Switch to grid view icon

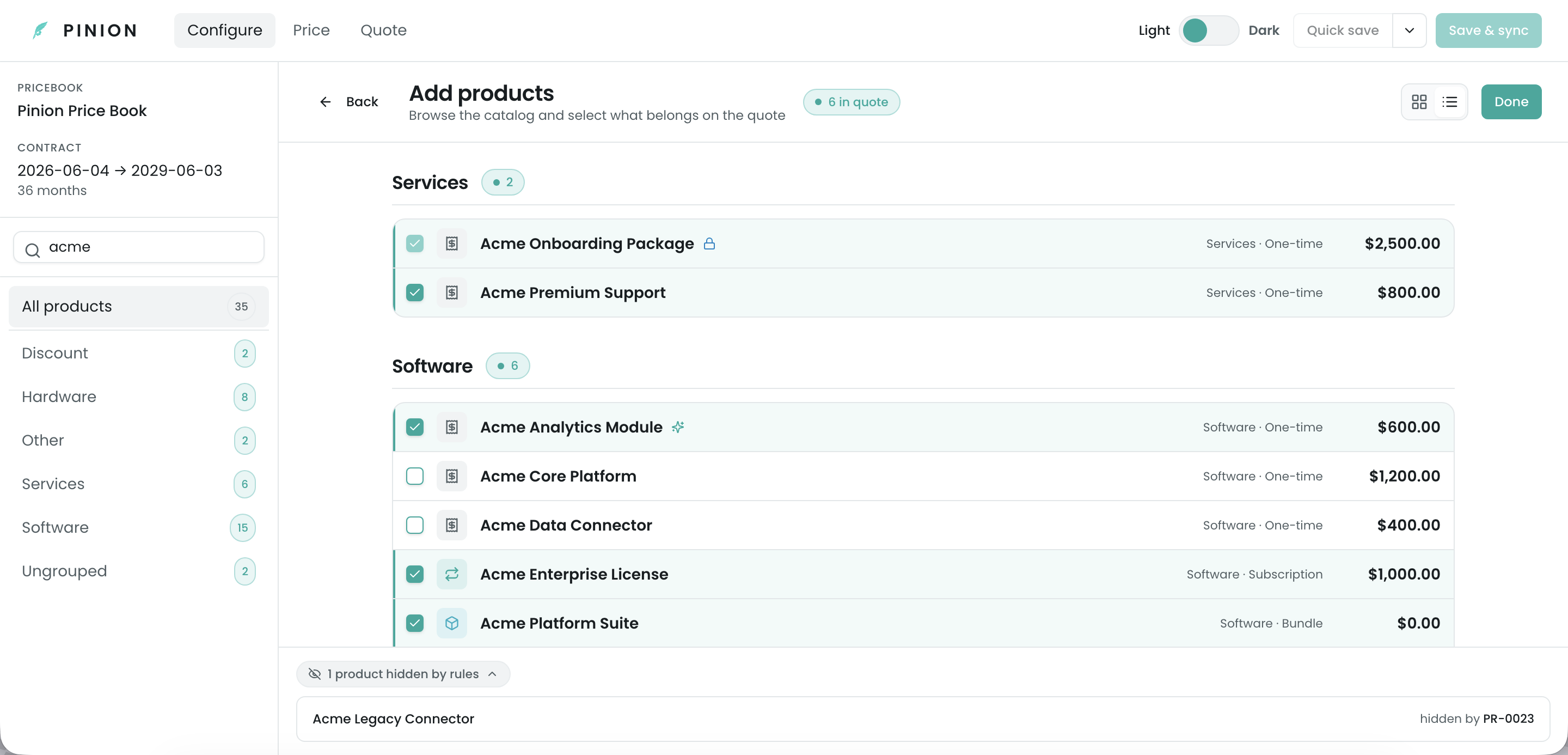pyautogui.click(x=1419, y=102)
